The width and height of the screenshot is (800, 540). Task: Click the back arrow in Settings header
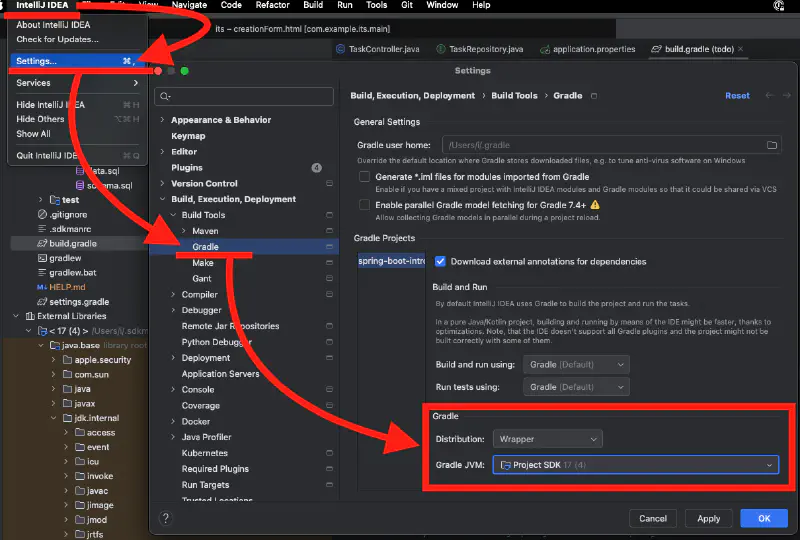tap(768, 96)
